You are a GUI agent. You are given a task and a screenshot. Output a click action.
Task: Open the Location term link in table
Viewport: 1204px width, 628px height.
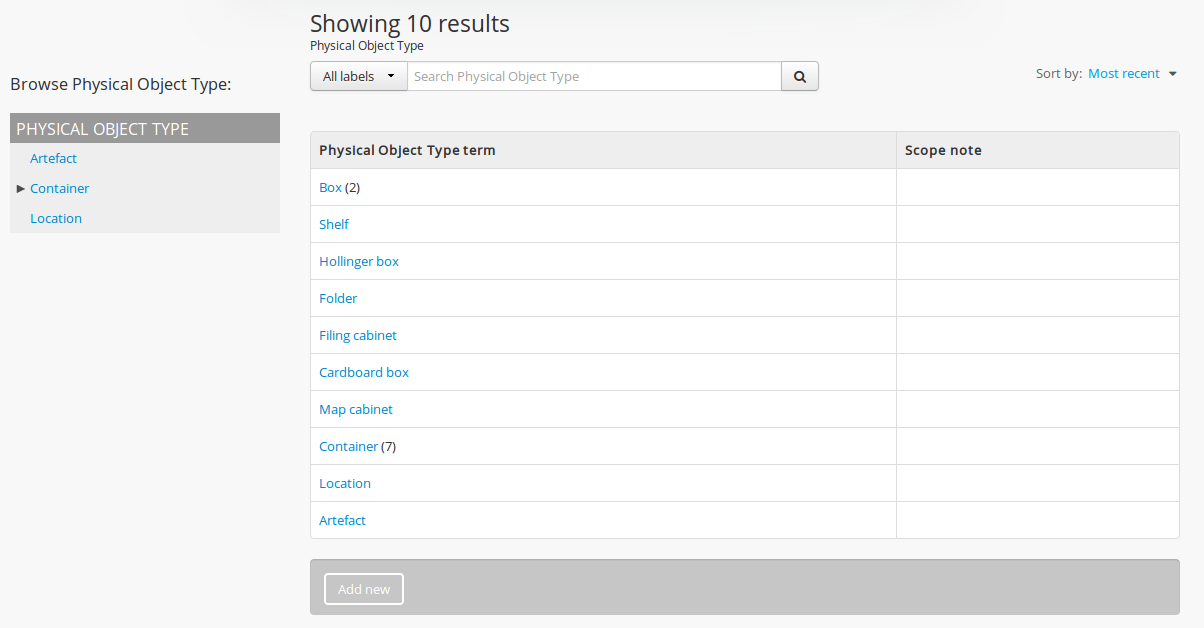345,483
